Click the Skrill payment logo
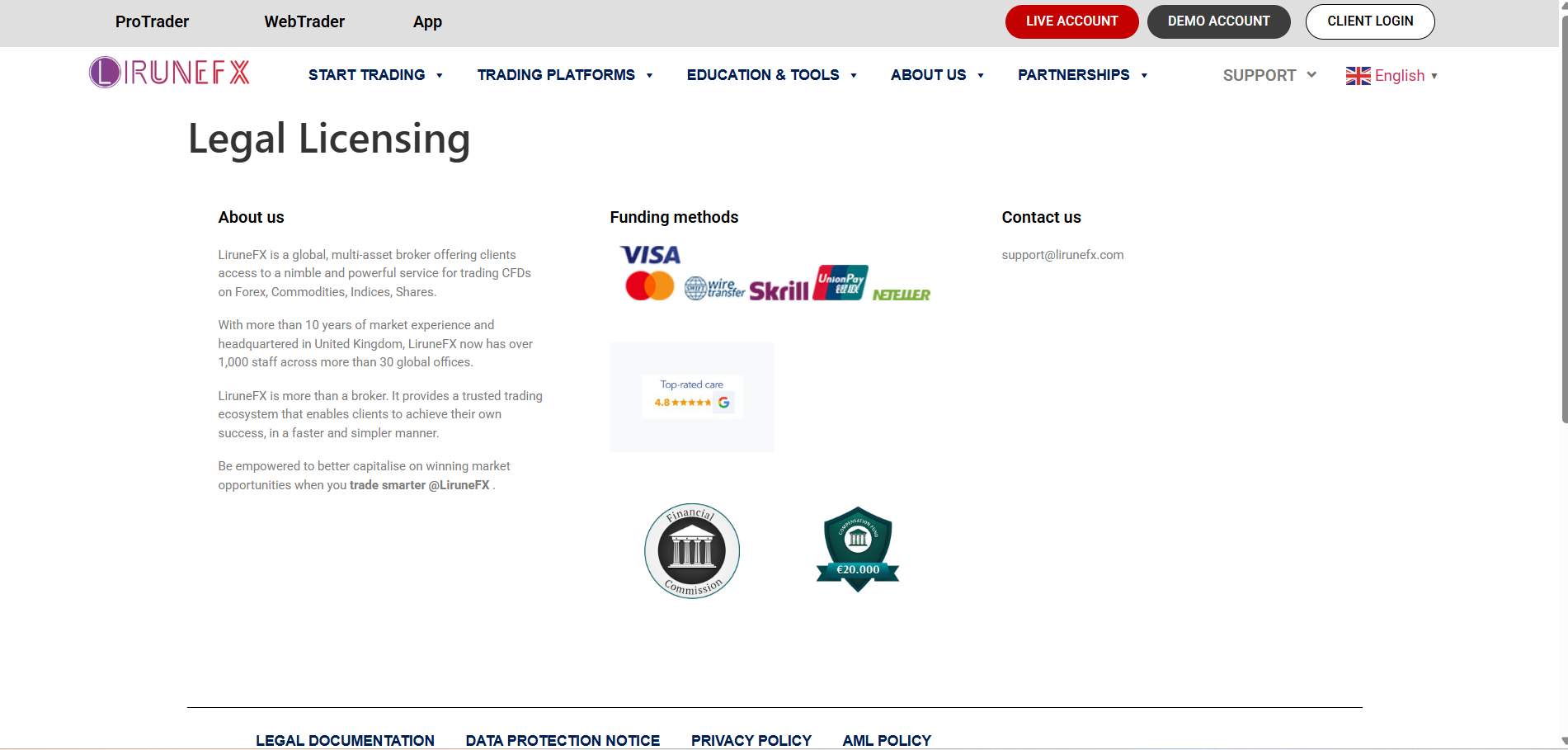The width and height of the screenshot is (1568, 750). pos(779,290)
